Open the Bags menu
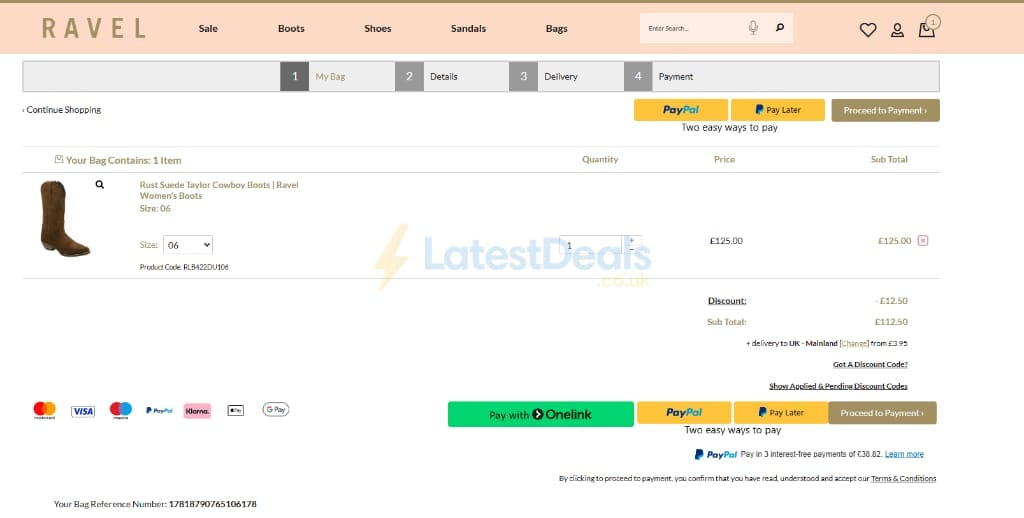Screen dimensions: 1024x518 click(x=556, y=28)
